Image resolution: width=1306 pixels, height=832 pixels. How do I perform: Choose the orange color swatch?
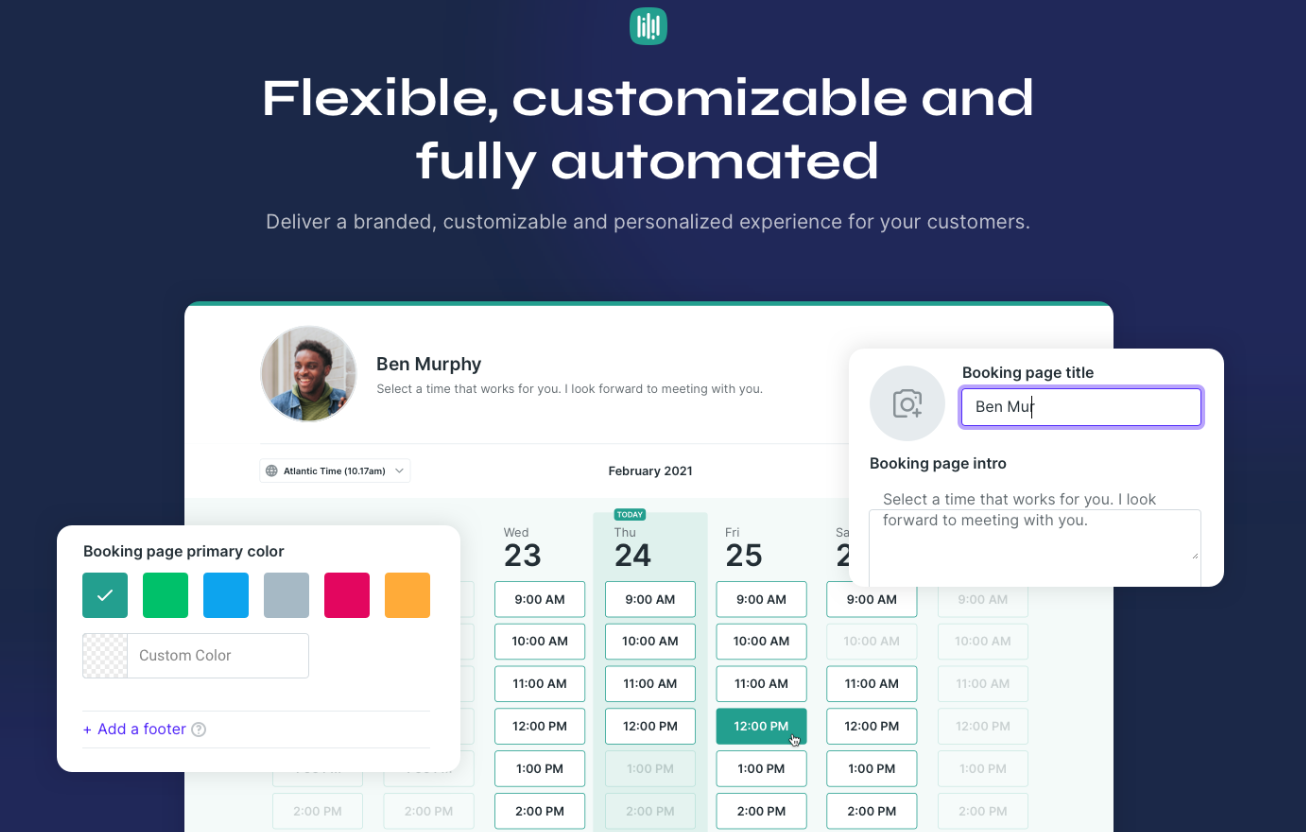tap(407, 596)
